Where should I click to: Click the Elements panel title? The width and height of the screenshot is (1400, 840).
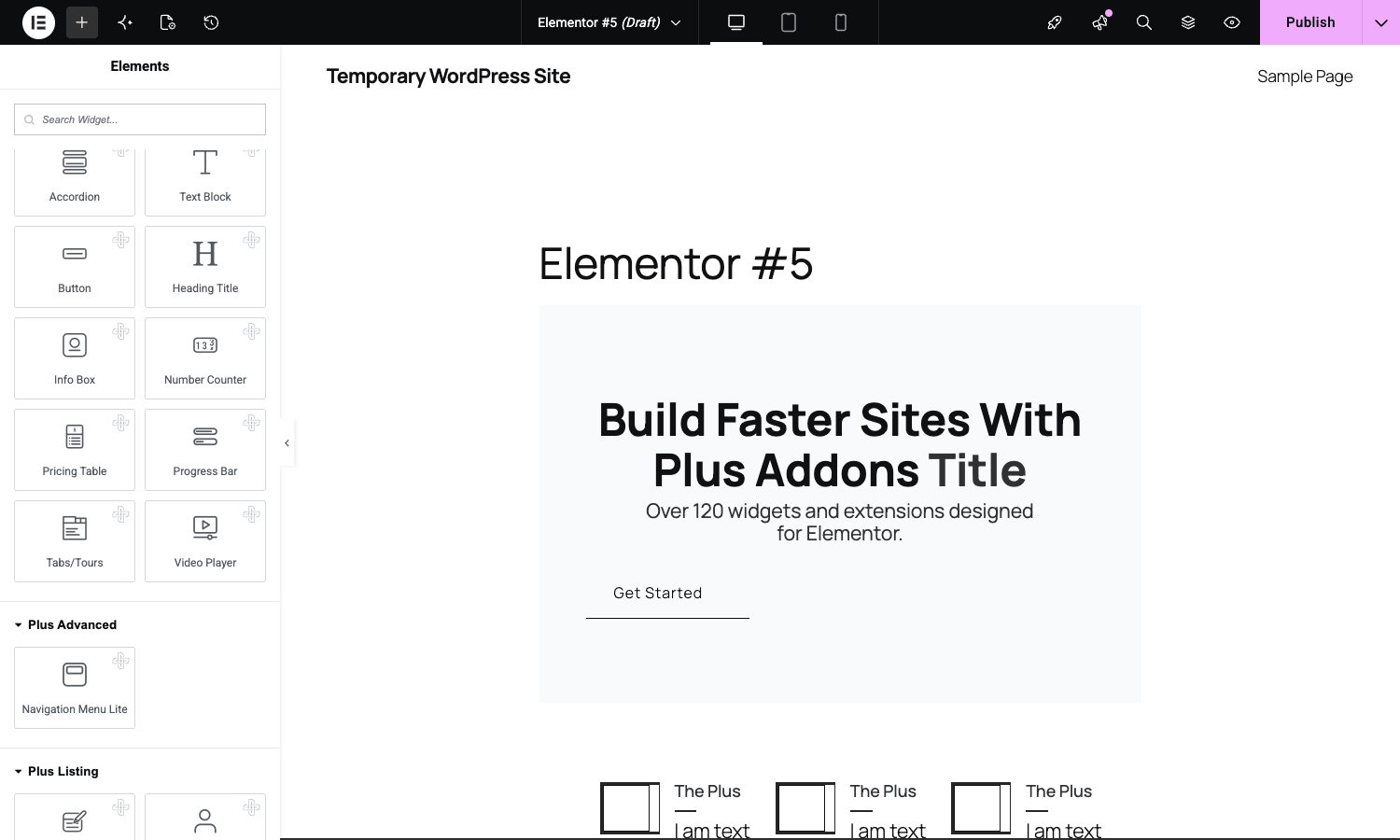click(140, 66)
